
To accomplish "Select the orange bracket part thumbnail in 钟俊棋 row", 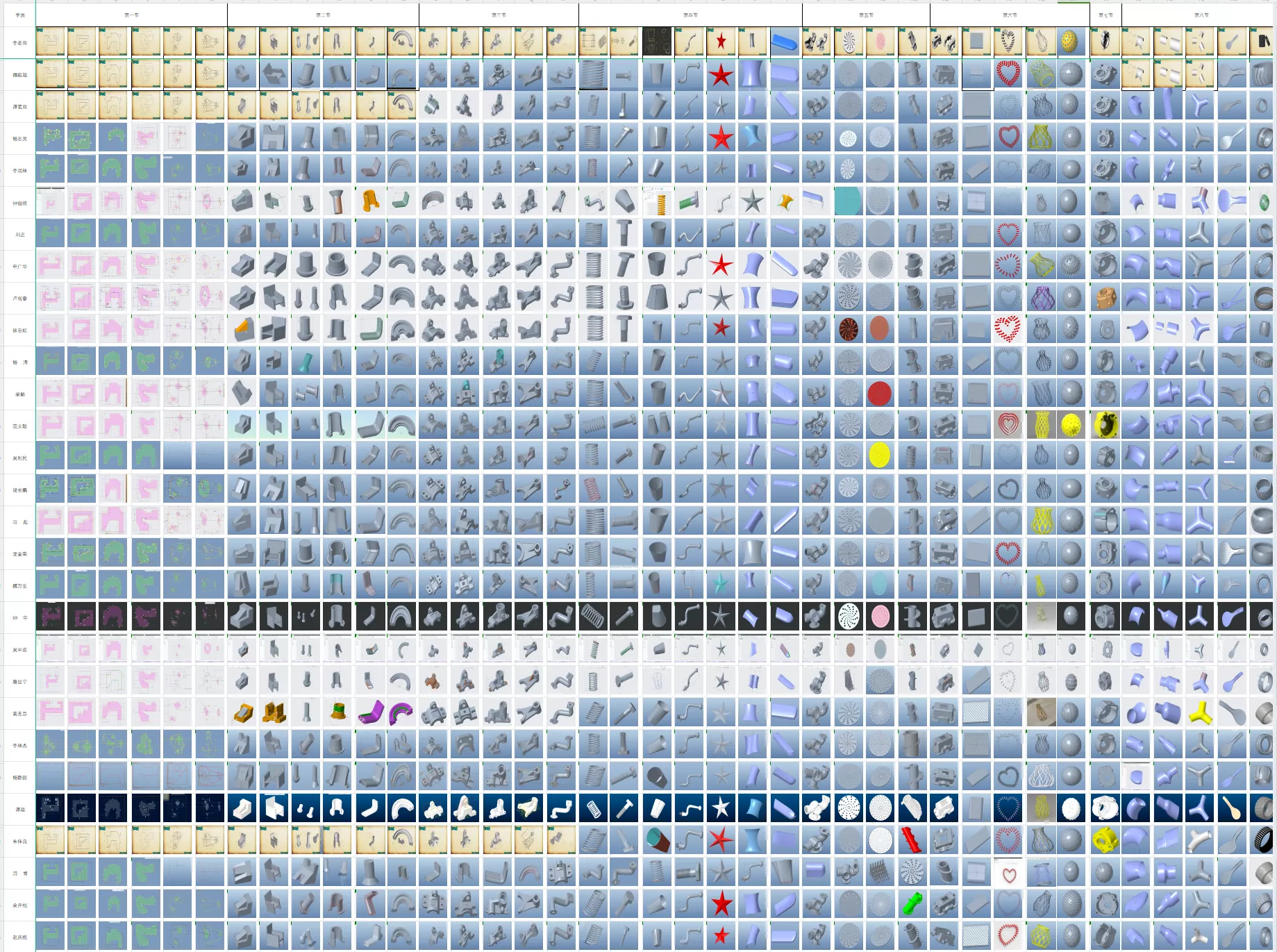I will tap(370, 202).
